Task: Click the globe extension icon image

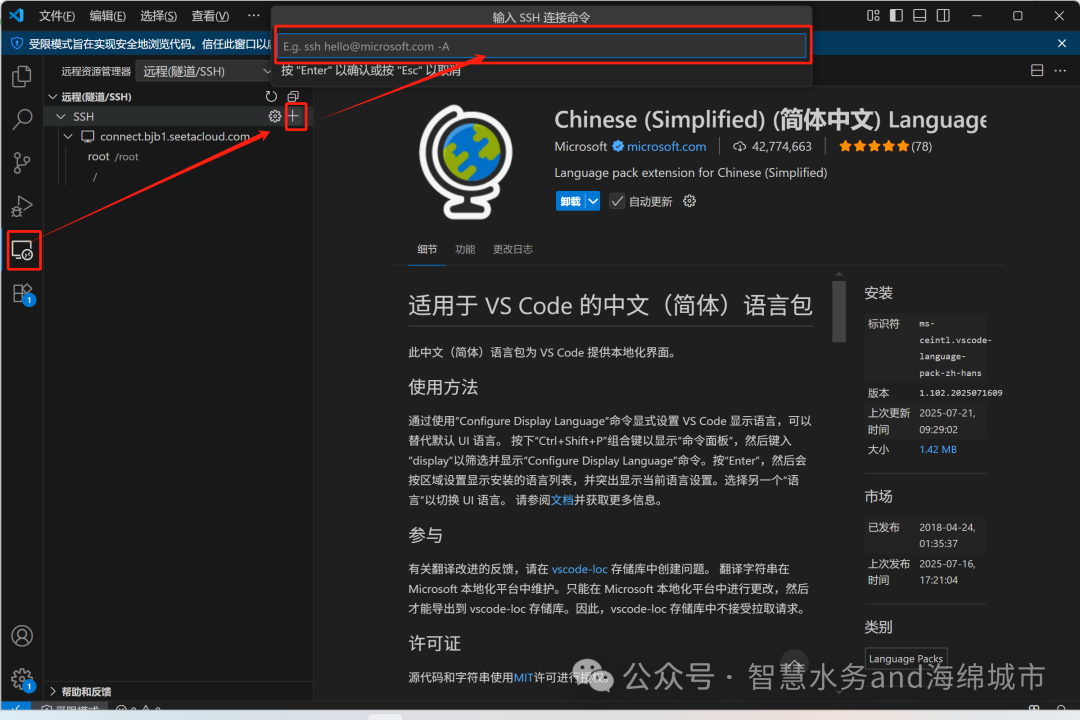Action: 466,163
